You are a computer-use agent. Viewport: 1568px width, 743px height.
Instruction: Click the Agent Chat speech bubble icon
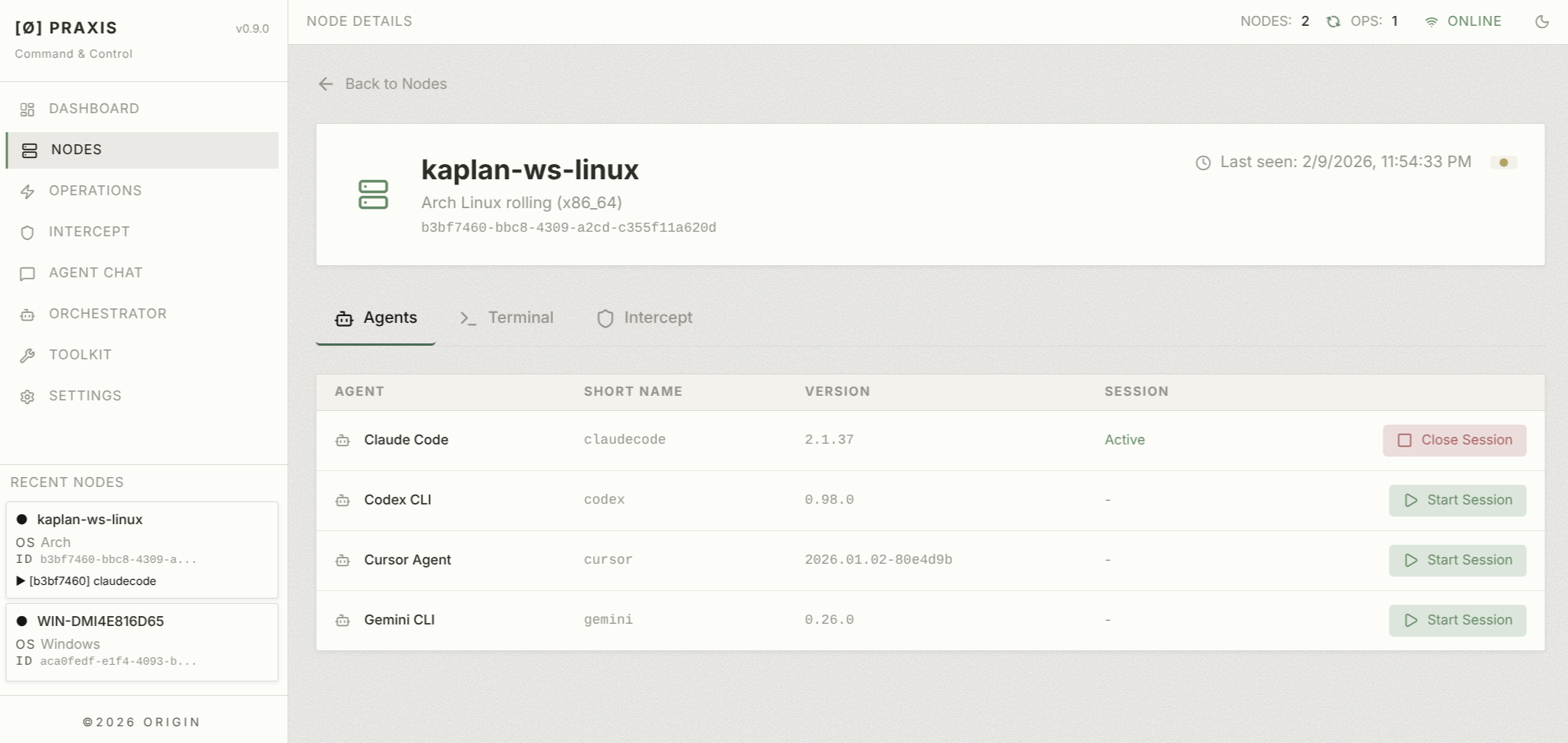[x=27, y=273]
